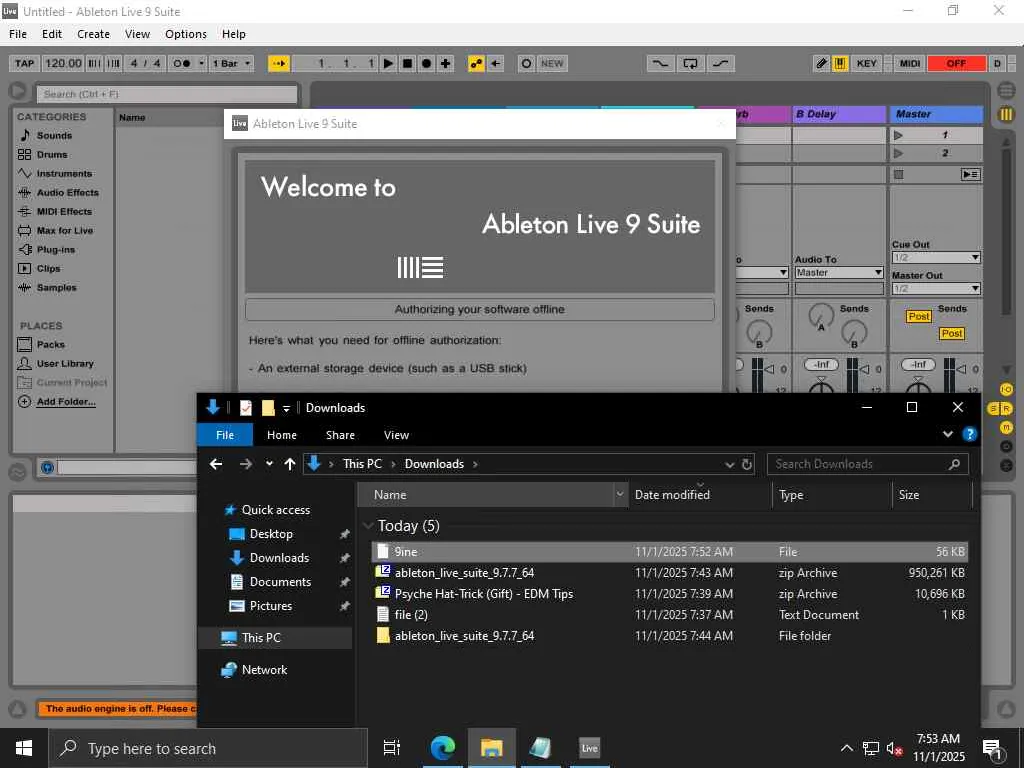Viewport: 1024px width, 768px height.
Task: Toggle the MIDI map mode switch
Action: [910, 63]
